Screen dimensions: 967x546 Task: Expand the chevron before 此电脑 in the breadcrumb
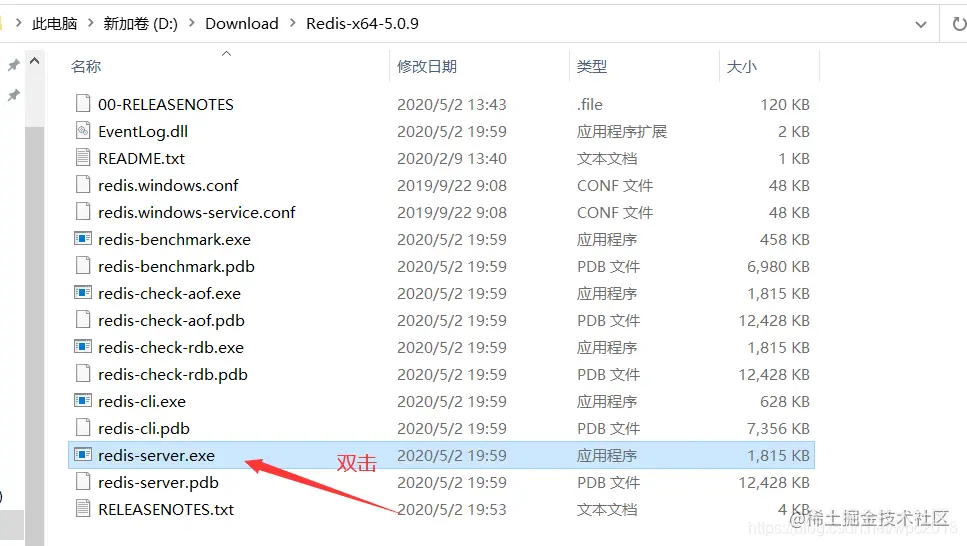point(19,23)
